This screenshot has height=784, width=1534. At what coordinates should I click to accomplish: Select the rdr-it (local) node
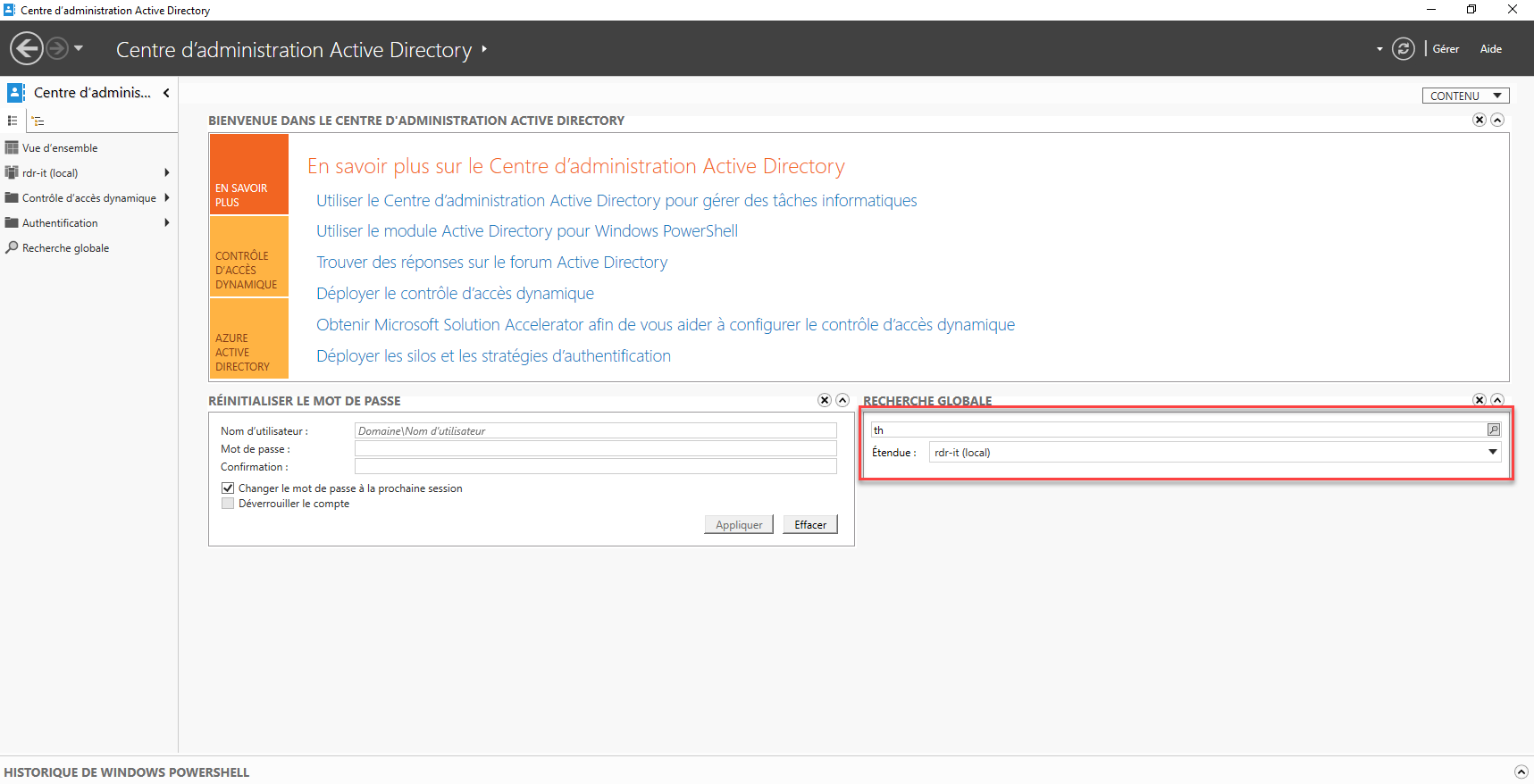[50, 173]
